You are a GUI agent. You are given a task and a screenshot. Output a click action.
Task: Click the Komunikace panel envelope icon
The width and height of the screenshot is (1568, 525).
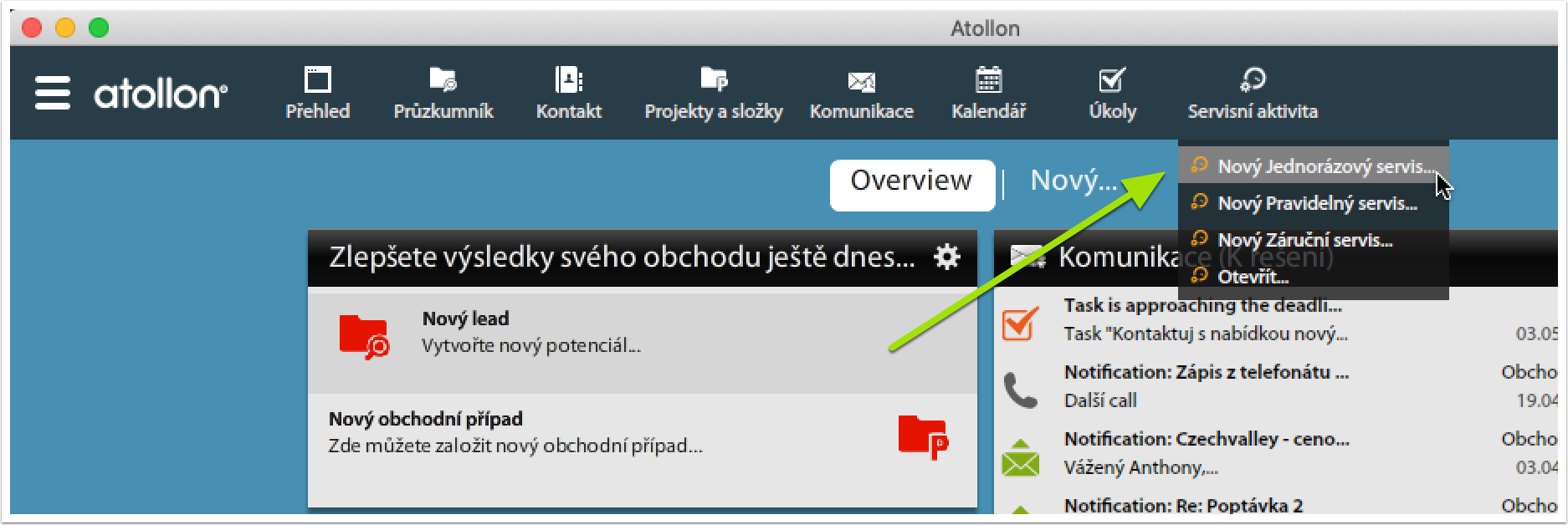[x=1028, y=257]
